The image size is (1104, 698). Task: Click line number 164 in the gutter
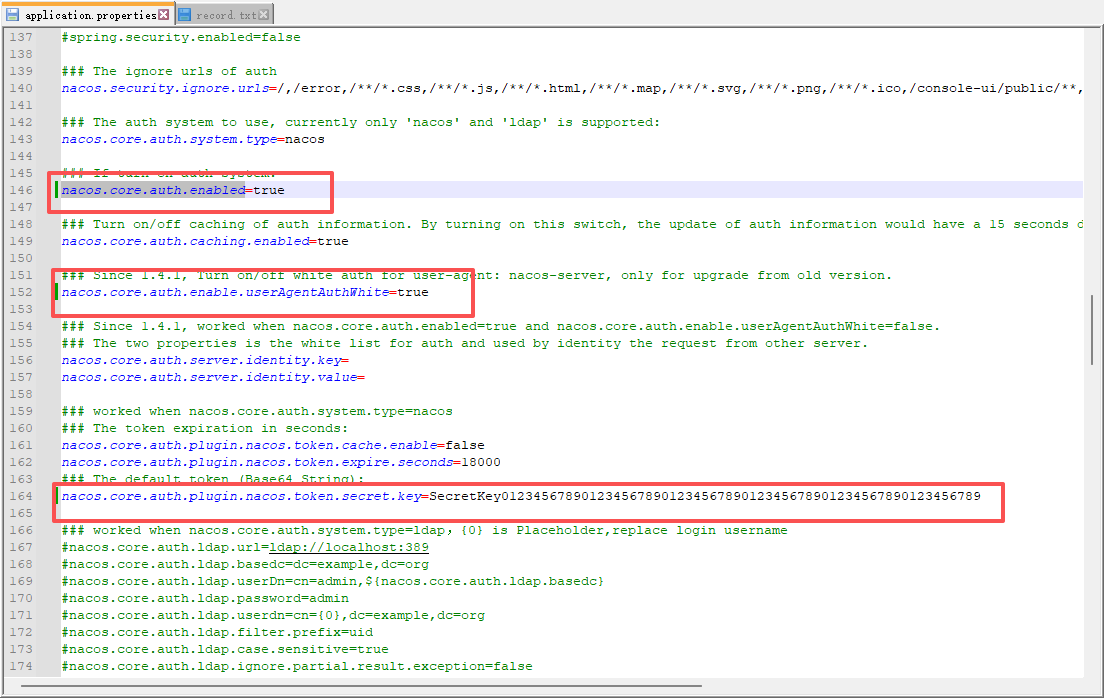pyautogui.click(x=21, y=497)
